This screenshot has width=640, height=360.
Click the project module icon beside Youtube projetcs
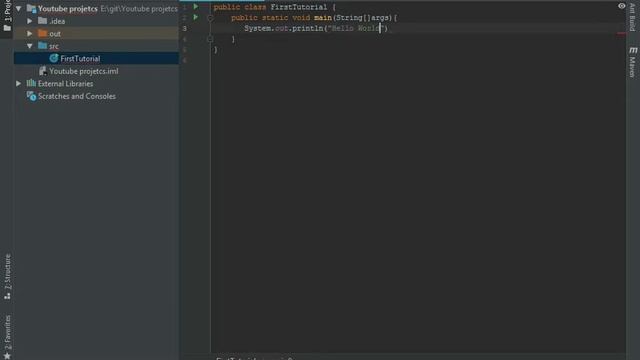(x=31, y=8)
